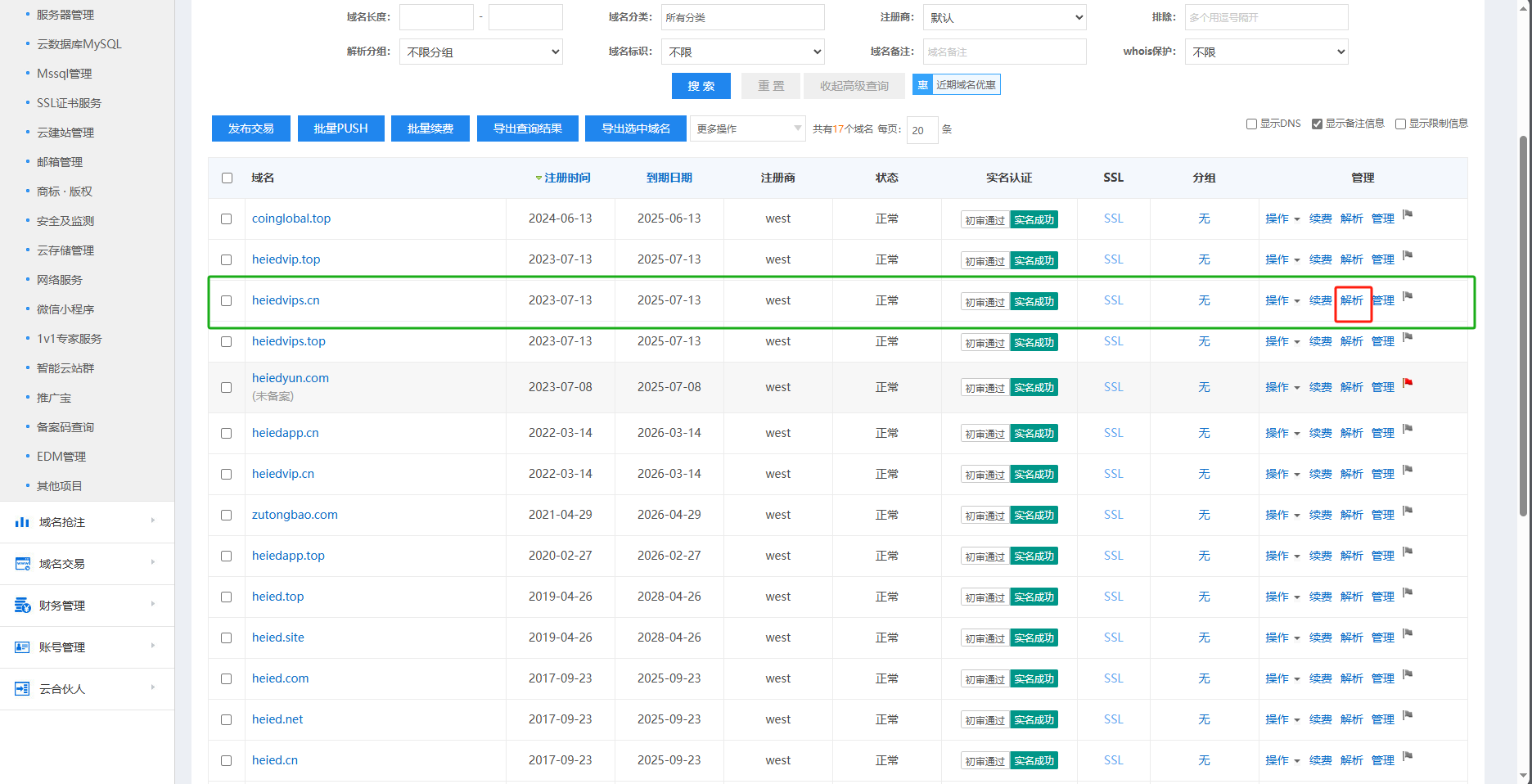Click the 财务管理 sidebar icon
Image resolution: width=1532 pixels, height=784 pixels.
pyautogui.click(x=22, y=606)
